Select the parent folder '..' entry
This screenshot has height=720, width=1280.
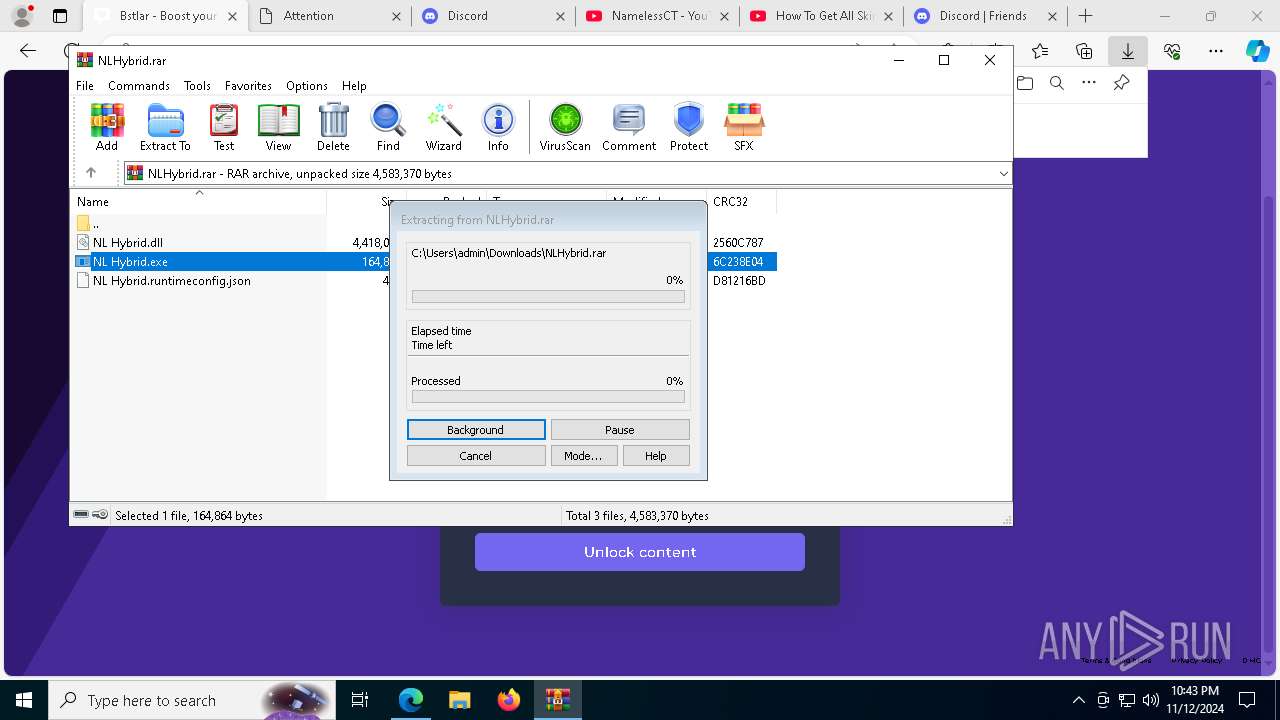90,223
